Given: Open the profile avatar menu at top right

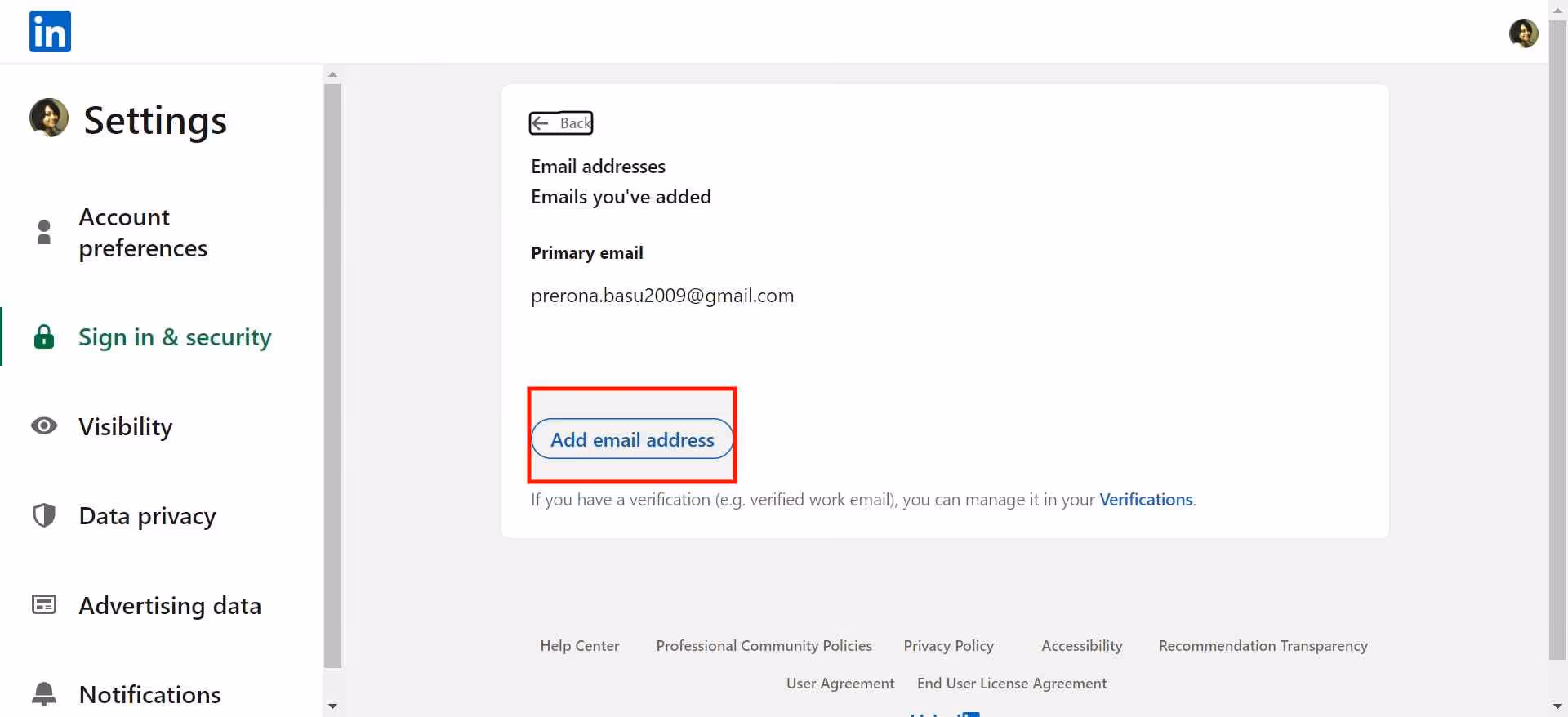Looking at the screenshot, I should 1523,33.
